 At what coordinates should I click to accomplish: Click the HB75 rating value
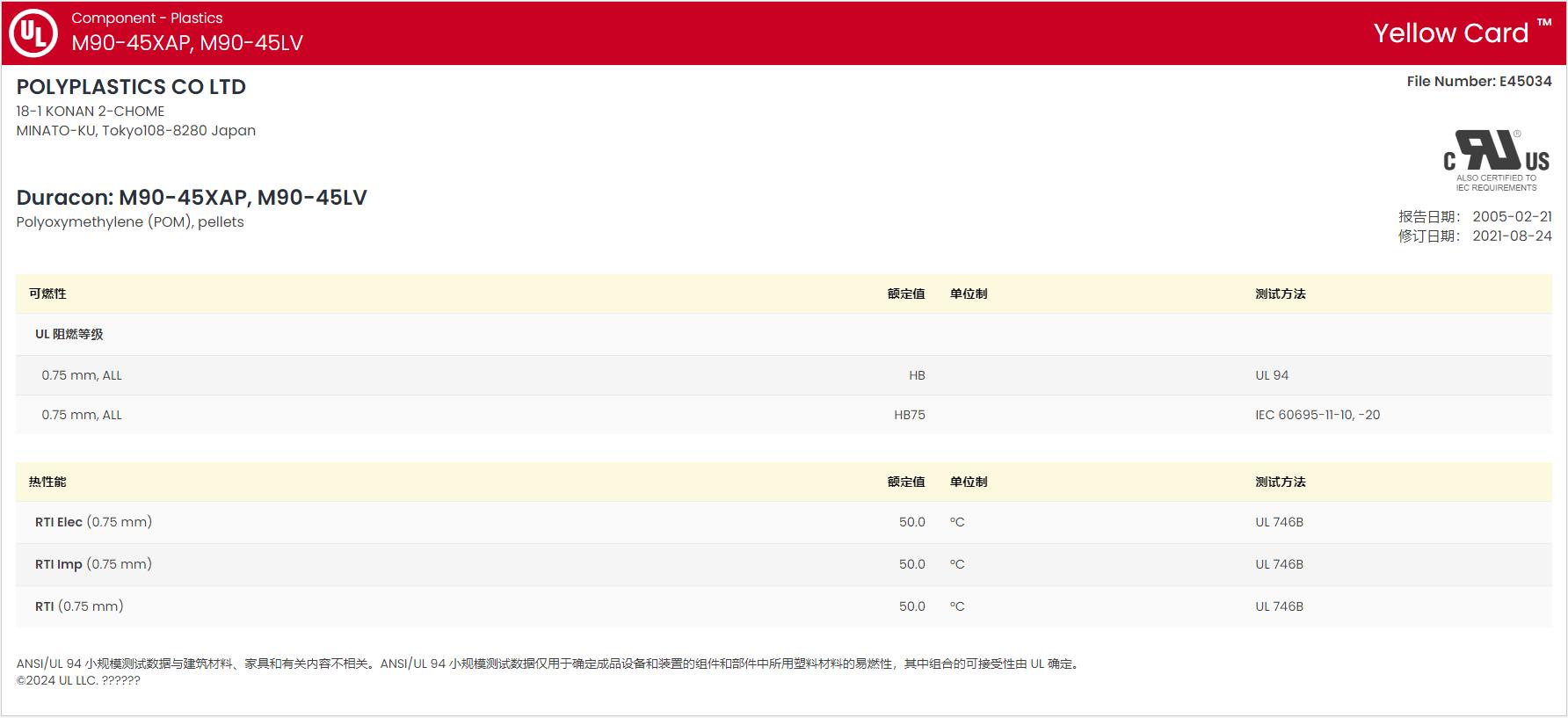(910, 415)
